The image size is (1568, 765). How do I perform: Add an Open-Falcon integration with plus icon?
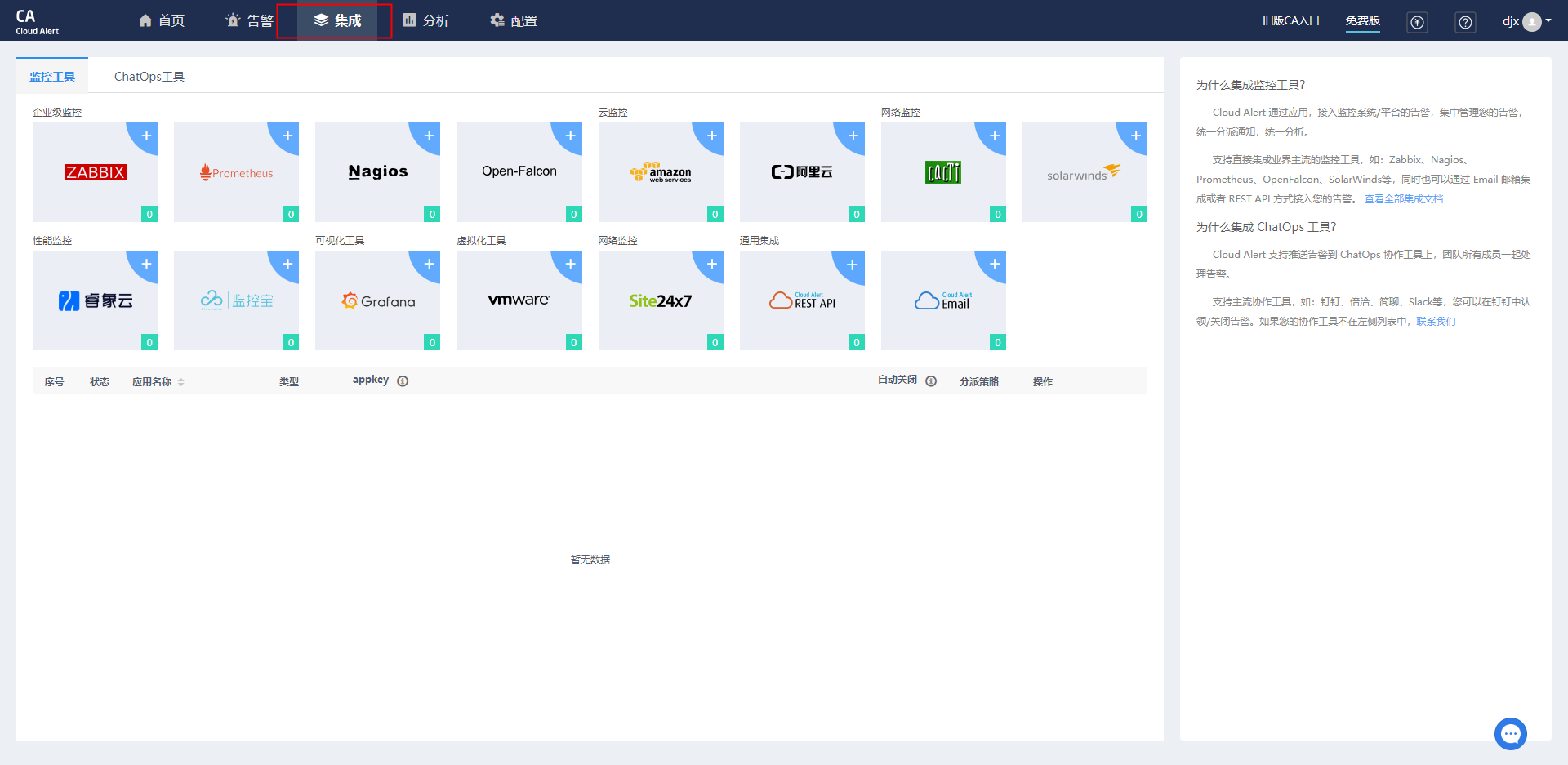point(570,136)
